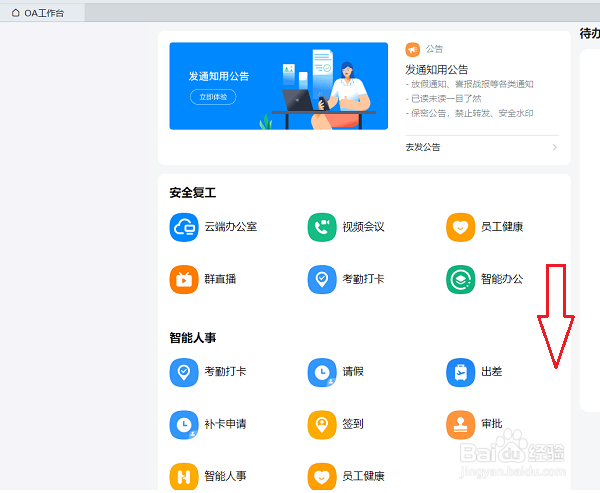This screenshot has width=600, height=493.
Task: Click the line 已读未读一目了然
Action: tap(443, 99)
